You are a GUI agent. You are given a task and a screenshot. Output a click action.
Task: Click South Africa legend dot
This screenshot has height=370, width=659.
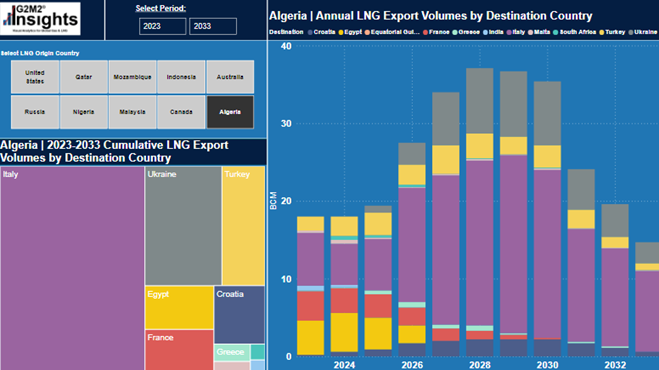[556, 32]
